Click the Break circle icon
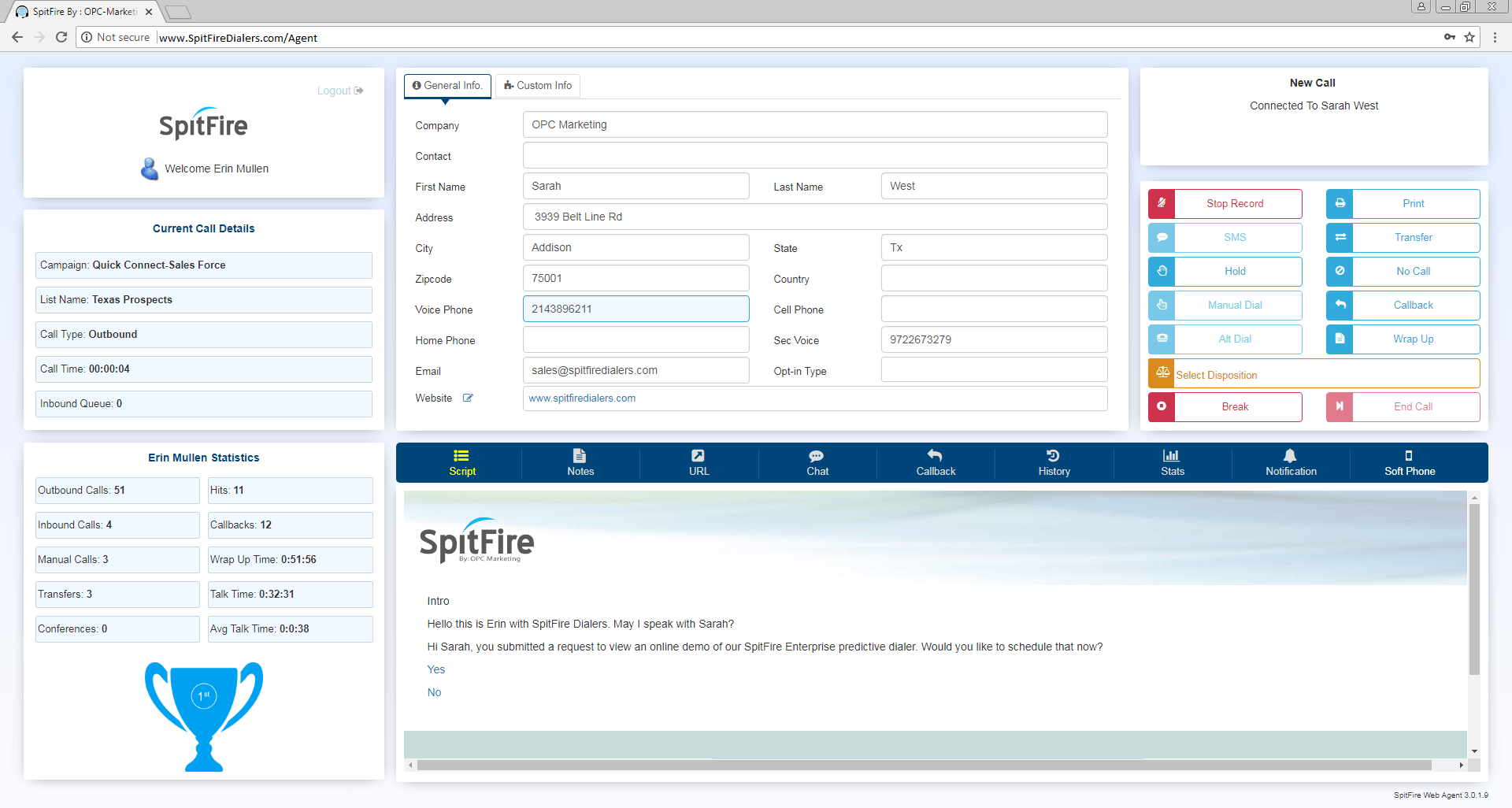This screenshot has height=808, width=1512. click(x=1162, y=406)
